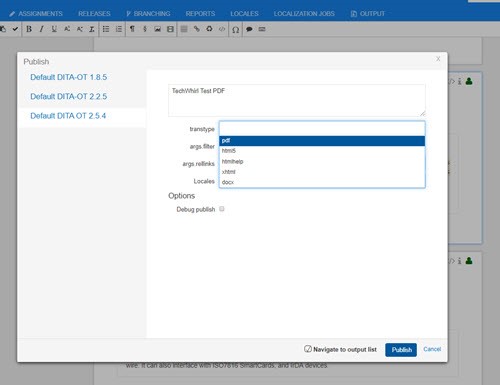
Task: Insert an image from the toolbar
Action: (x=157, y=29)
